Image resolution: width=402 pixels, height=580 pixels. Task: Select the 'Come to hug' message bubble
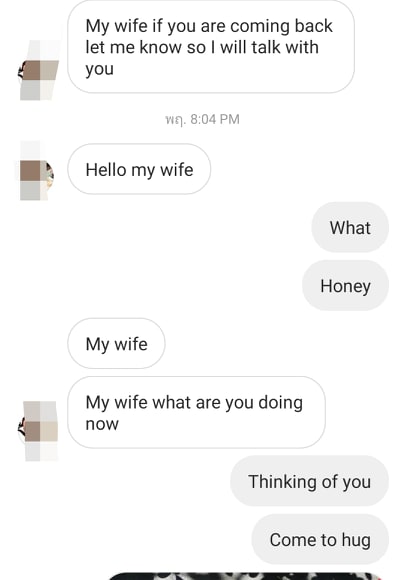pyautogui.click(x=320, y=539)
